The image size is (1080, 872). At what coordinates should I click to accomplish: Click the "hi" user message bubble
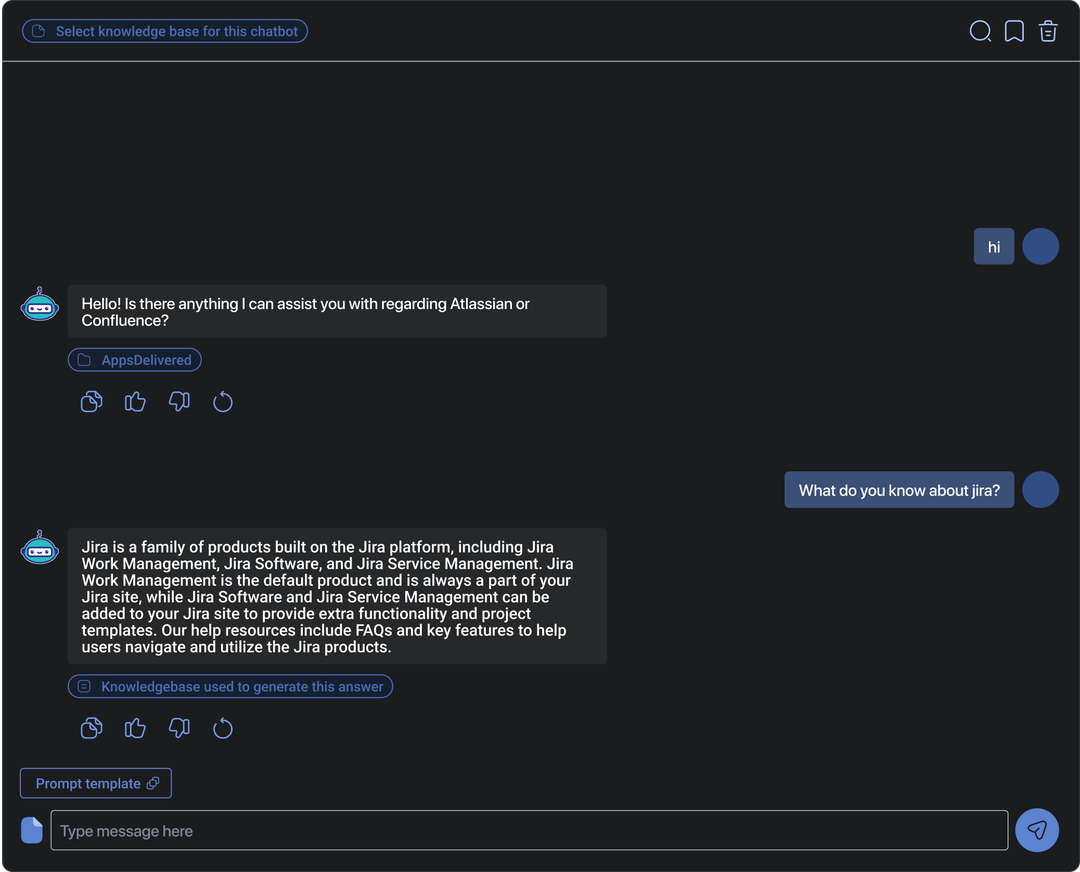point(993,246)
